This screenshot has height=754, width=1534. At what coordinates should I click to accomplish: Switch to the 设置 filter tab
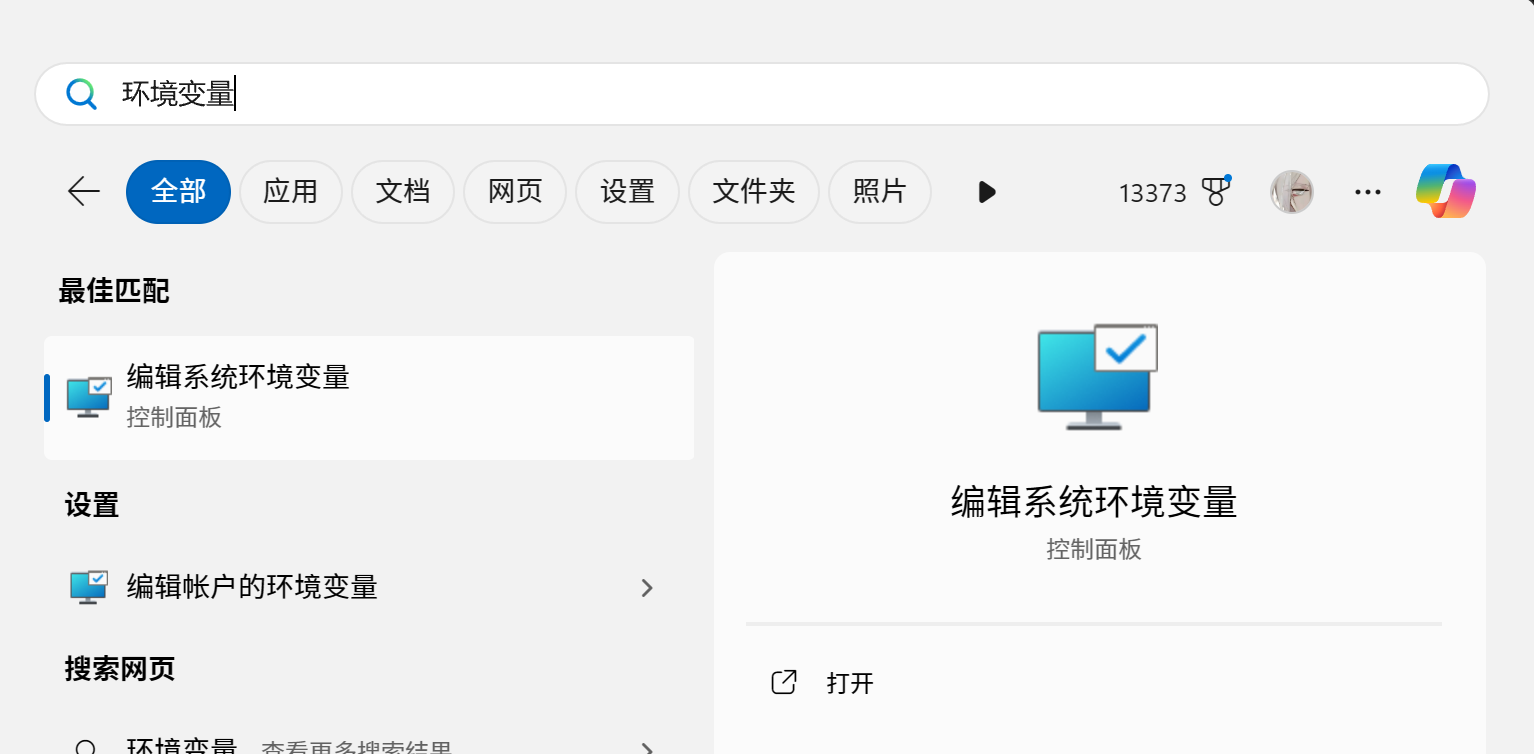pyautogui.click(x=627, y=192)
